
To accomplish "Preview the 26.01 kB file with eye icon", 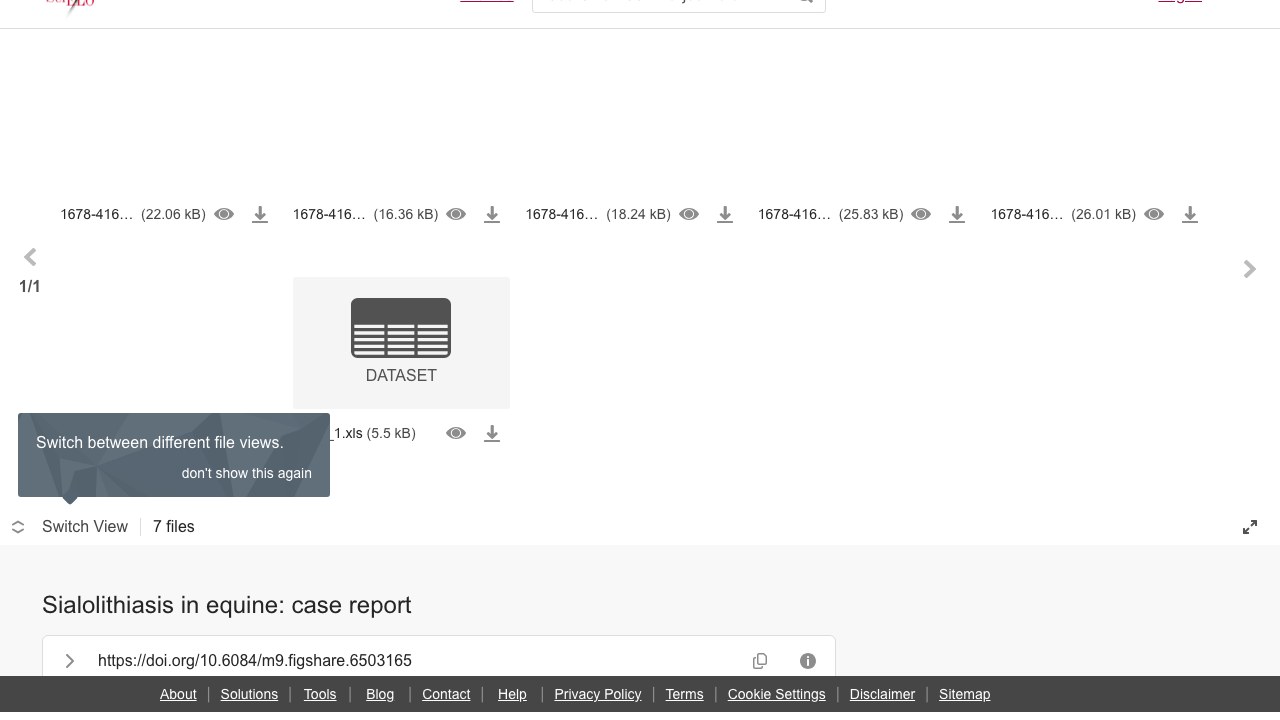I will tap(1154, 214).
